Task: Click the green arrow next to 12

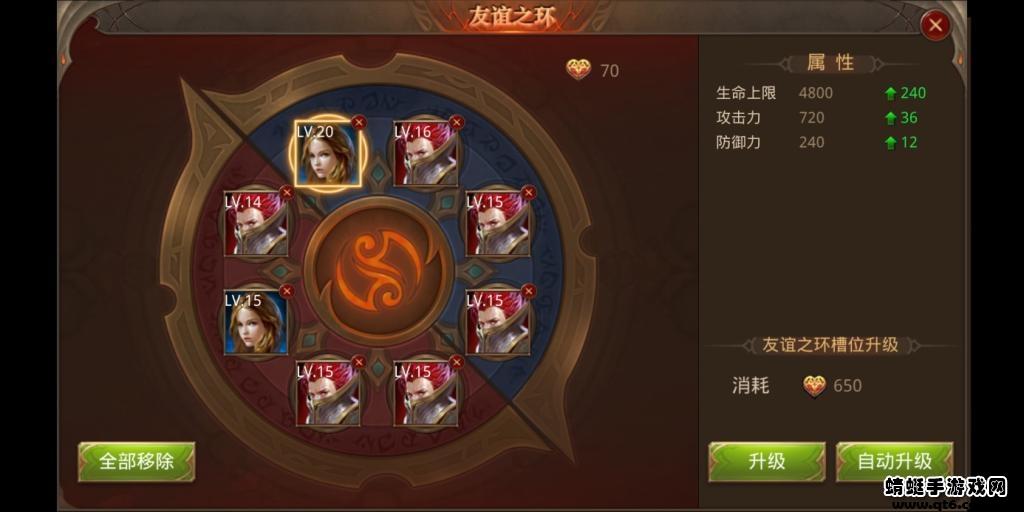Action: (891, 143)
